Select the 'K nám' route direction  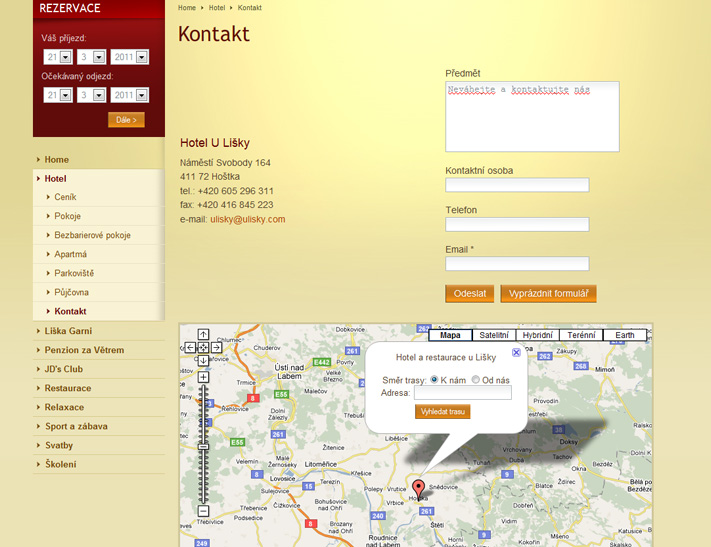(x=434, y=380)
